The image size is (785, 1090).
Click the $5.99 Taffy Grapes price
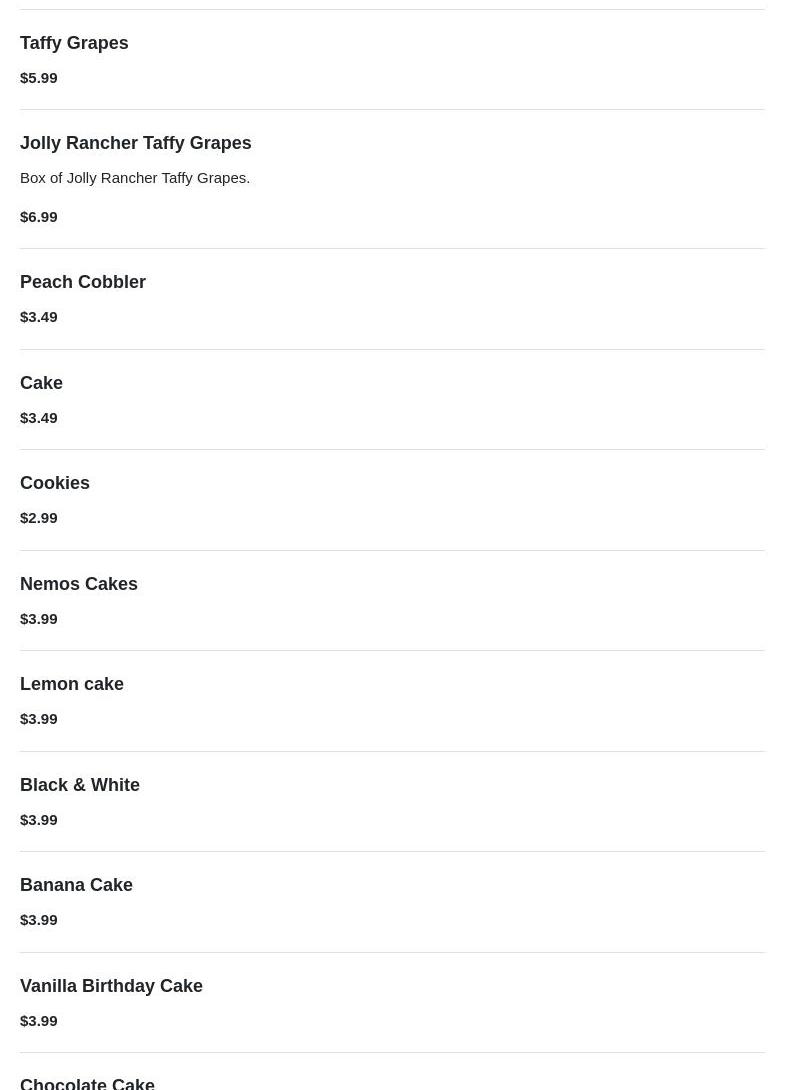click(x=39, y=78)
